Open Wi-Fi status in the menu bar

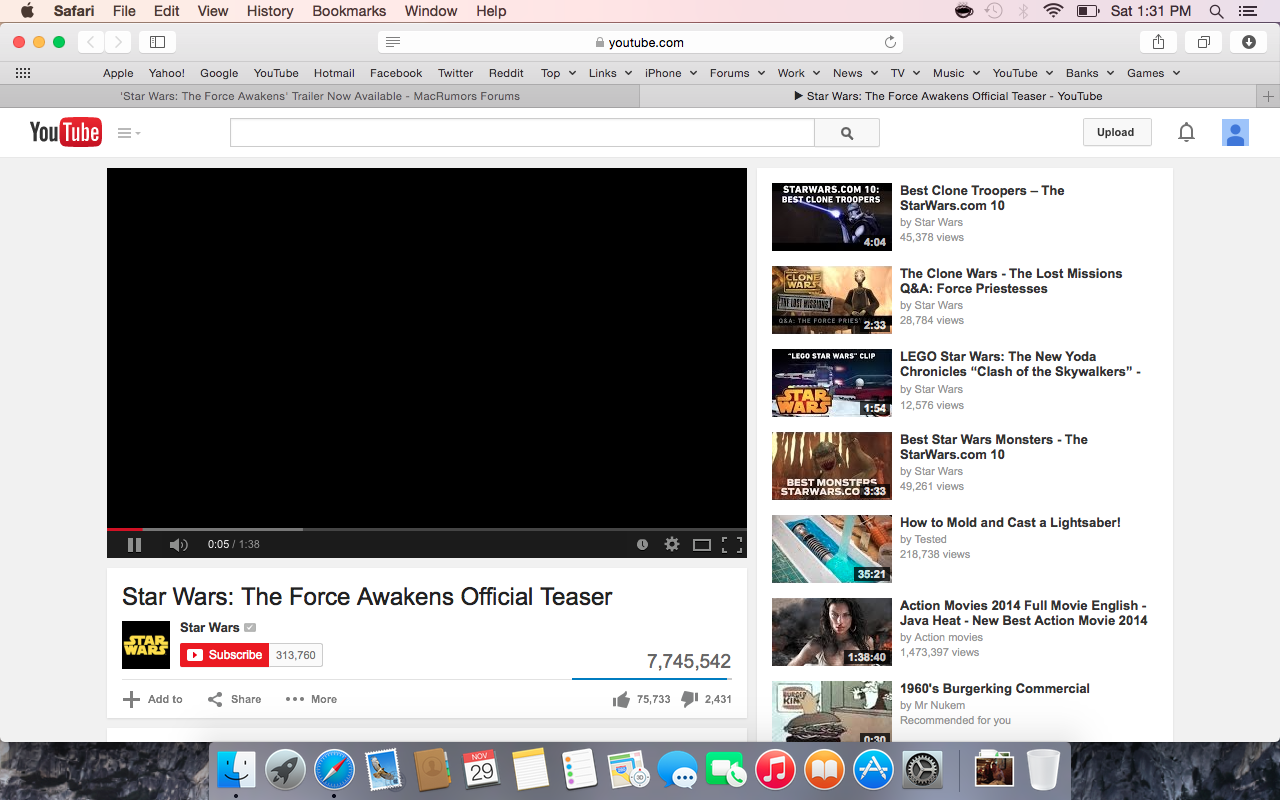[1052, 11]
